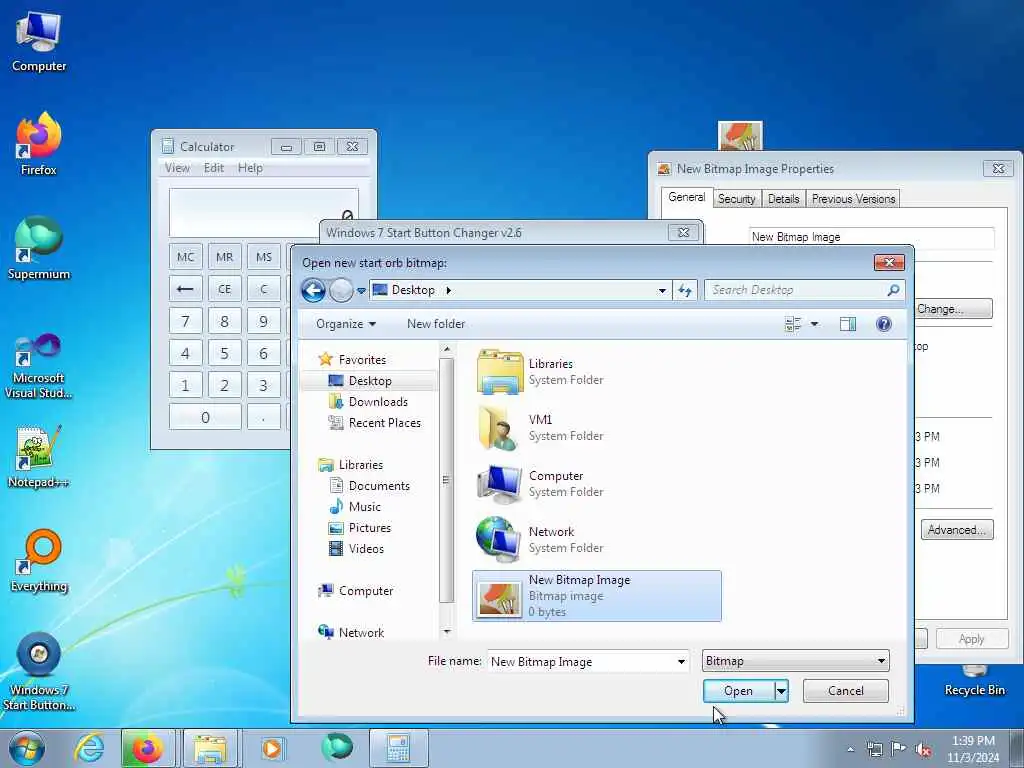The width and height of the screenshot is (1024, 768).
Task: Show hidden tray icons arrow
Action: 850,750
